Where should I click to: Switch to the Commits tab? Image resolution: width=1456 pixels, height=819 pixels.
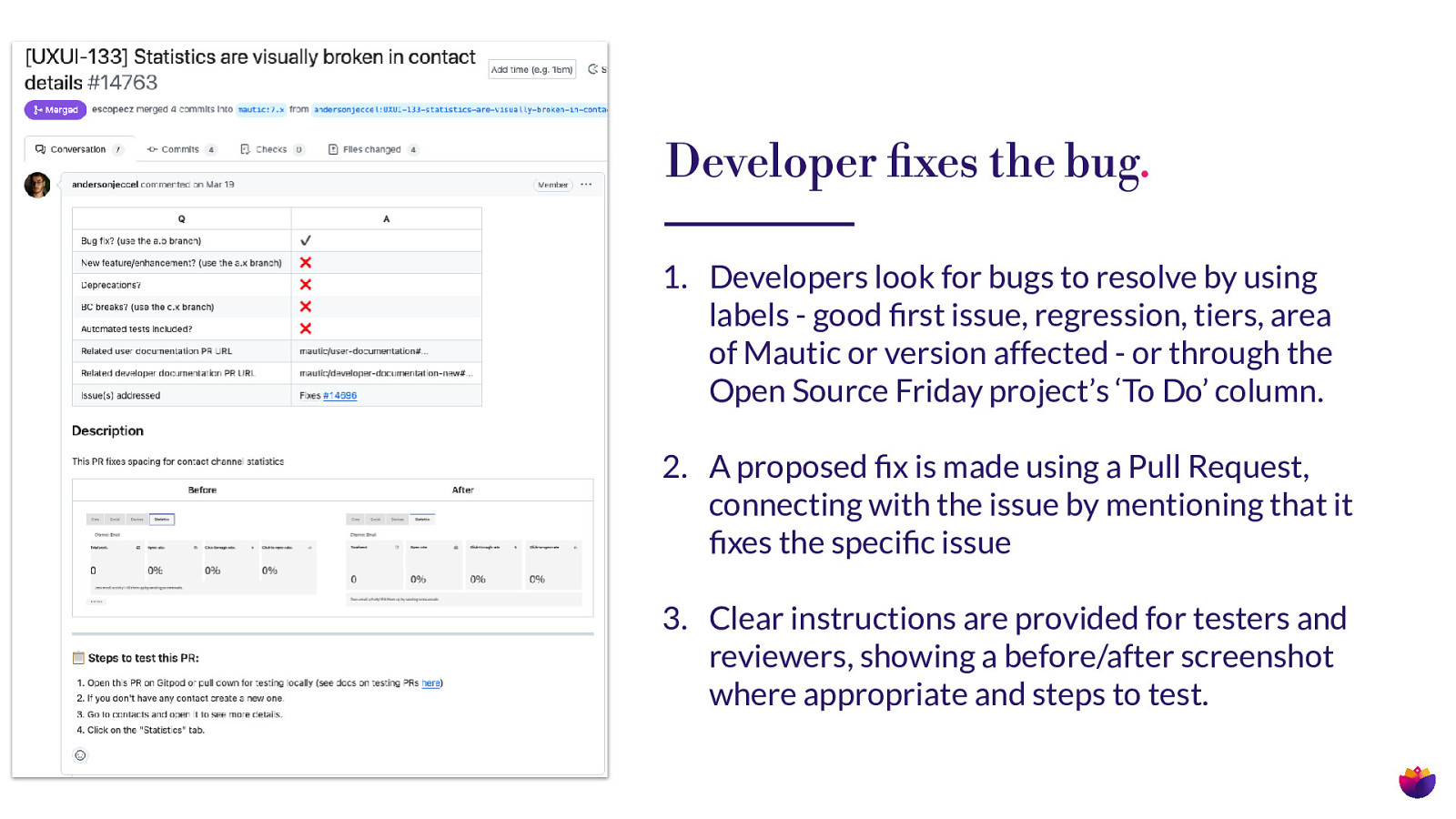point(181,149)
